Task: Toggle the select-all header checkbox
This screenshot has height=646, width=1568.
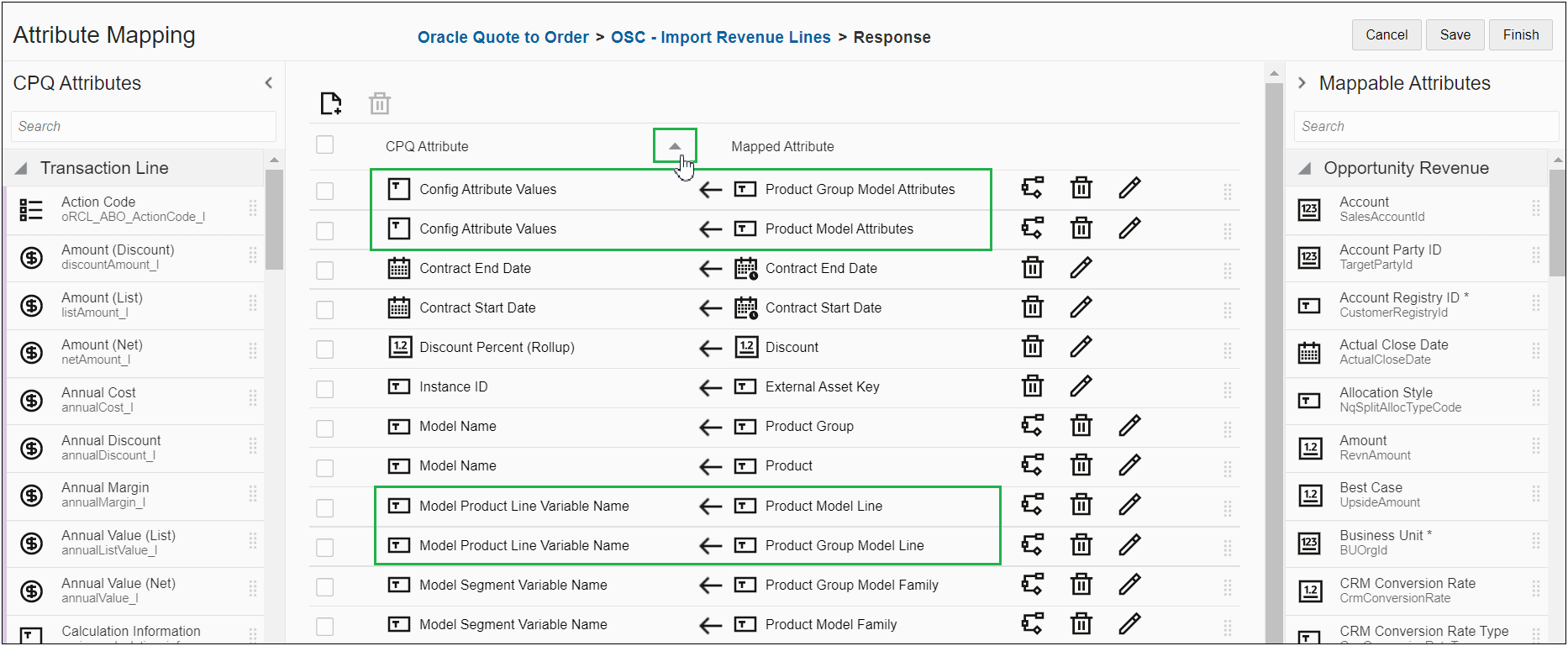Action: pos(325,145)
